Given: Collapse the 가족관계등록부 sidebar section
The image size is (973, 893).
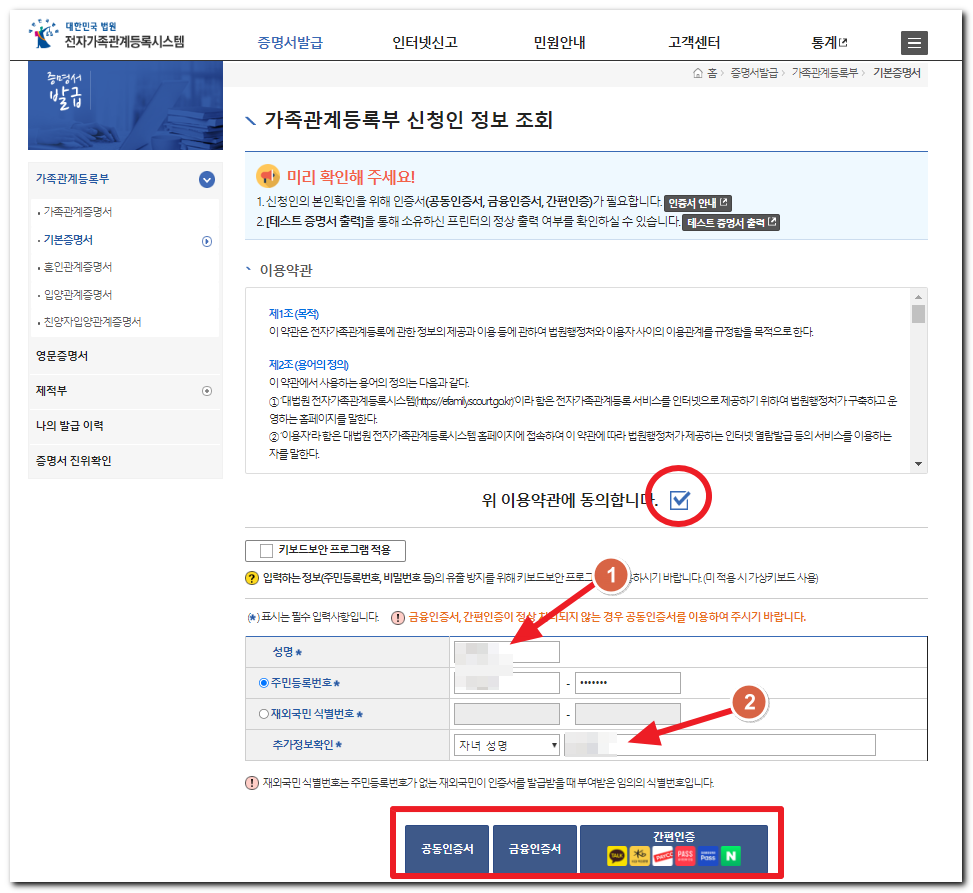Looking at the screenshot, I should 206,180.
